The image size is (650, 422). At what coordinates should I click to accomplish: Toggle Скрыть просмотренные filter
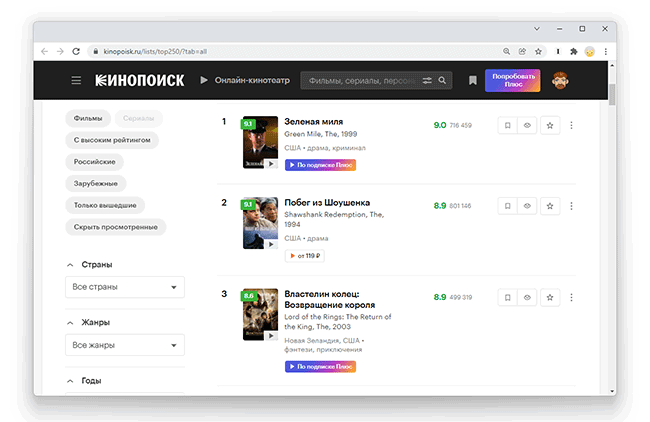coord(116,227)
